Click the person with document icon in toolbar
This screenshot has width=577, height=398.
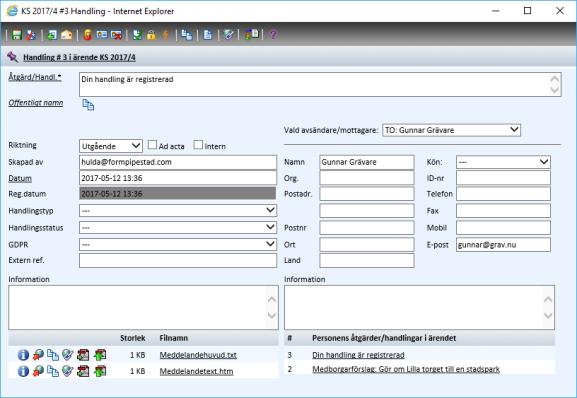click(252, 35)
